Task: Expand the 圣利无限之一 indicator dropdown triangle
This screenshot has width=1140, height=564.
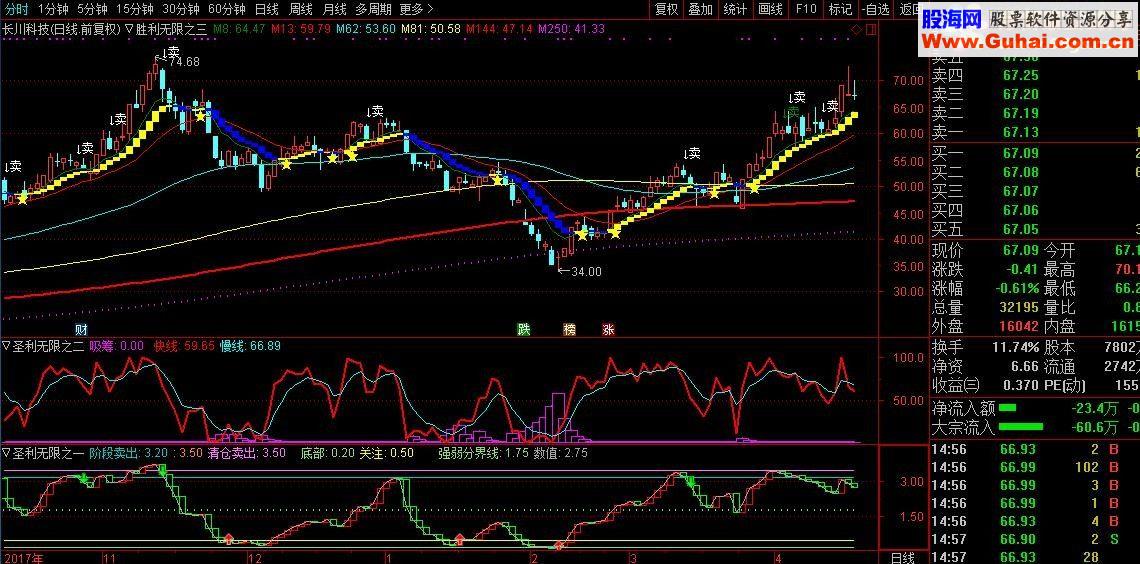Action: [7, 452]
